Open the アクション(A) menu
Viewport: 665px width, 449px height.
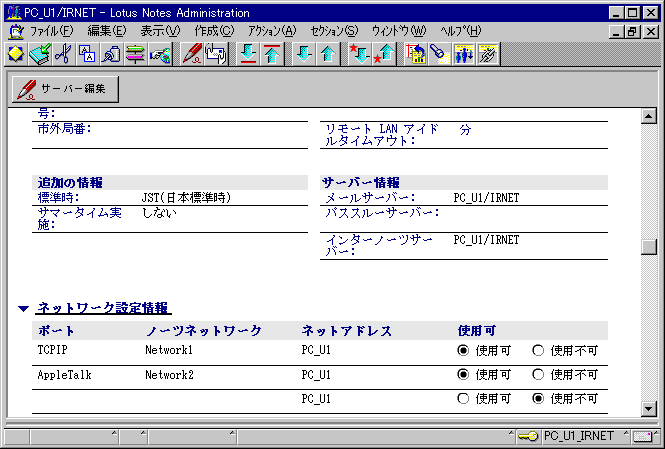pos(272,31)
